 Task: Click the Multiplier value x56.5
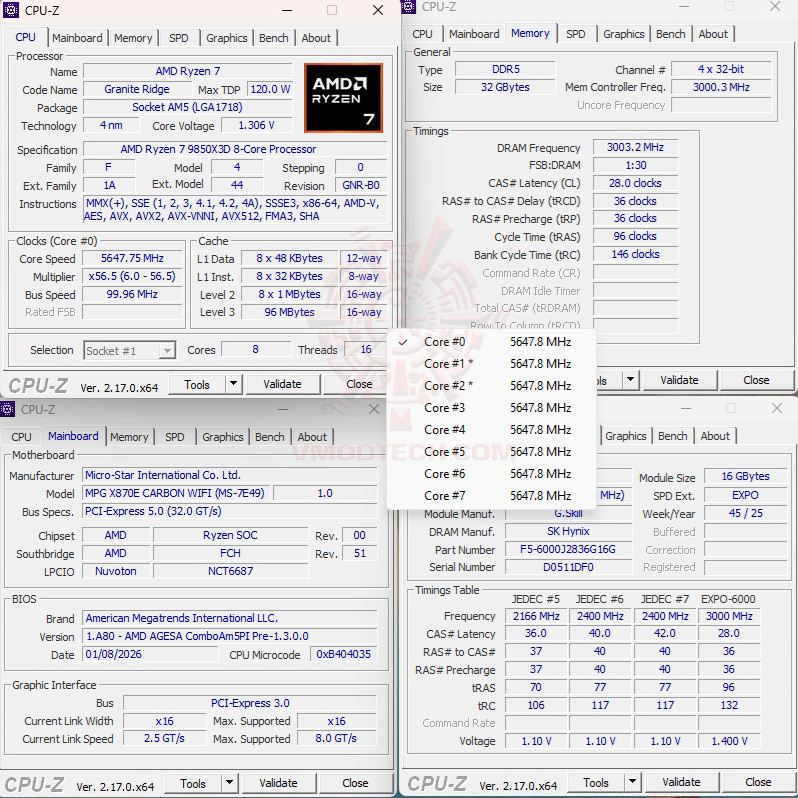[x=132, y=276]
